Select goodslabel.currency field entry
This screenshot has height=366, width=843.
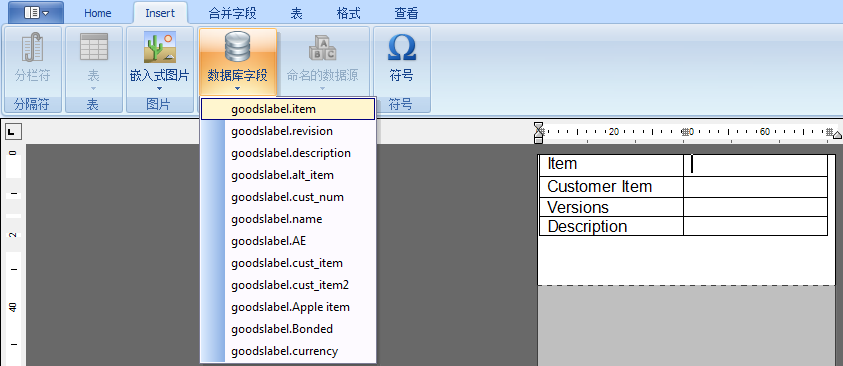coord(288,351)
